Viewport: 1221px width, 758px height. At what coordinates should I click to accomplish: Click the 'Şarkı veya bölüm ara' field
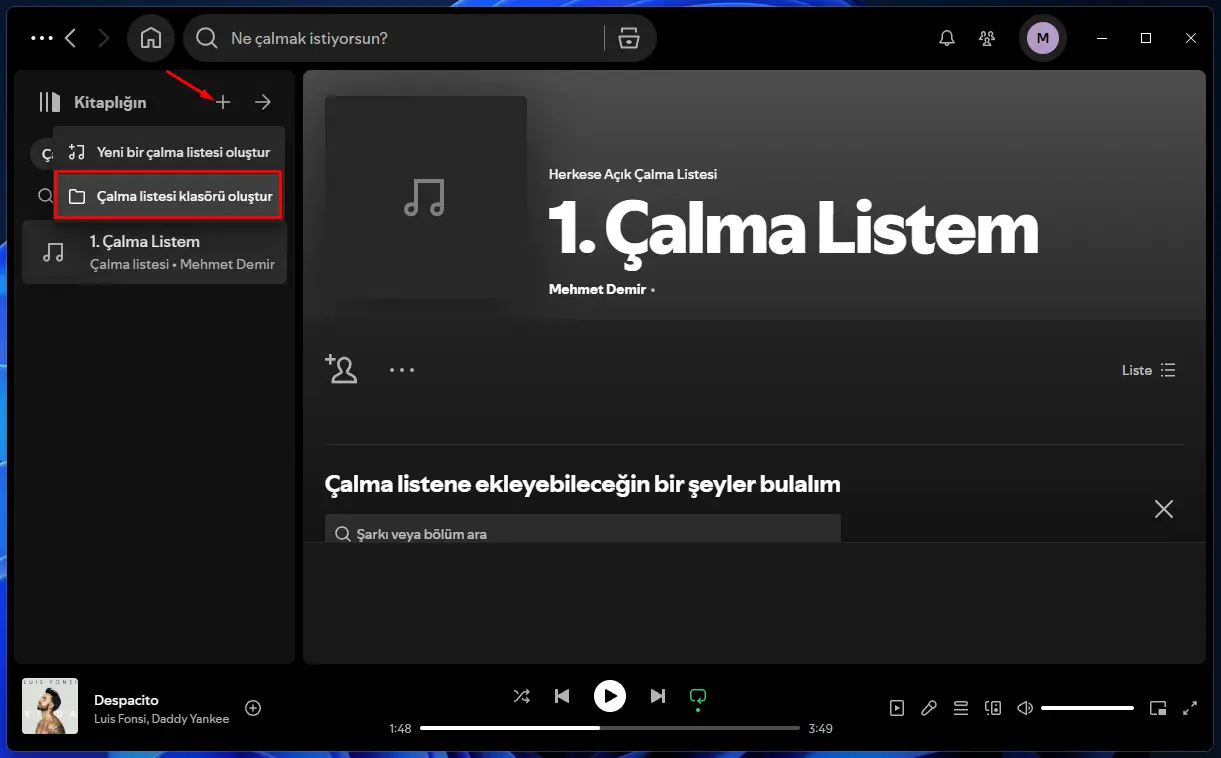[583, 529]
